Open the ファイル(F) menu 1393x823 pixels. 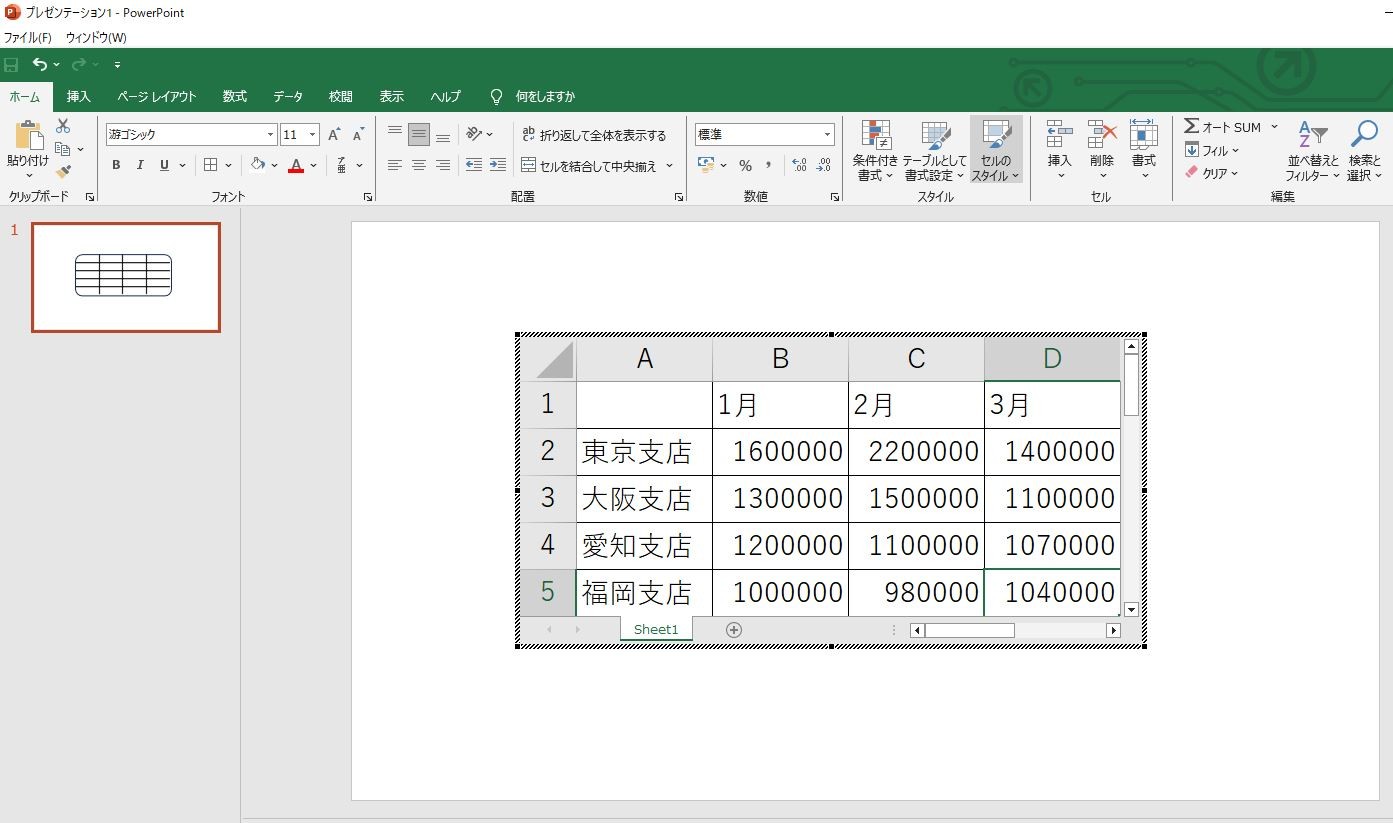27,37
